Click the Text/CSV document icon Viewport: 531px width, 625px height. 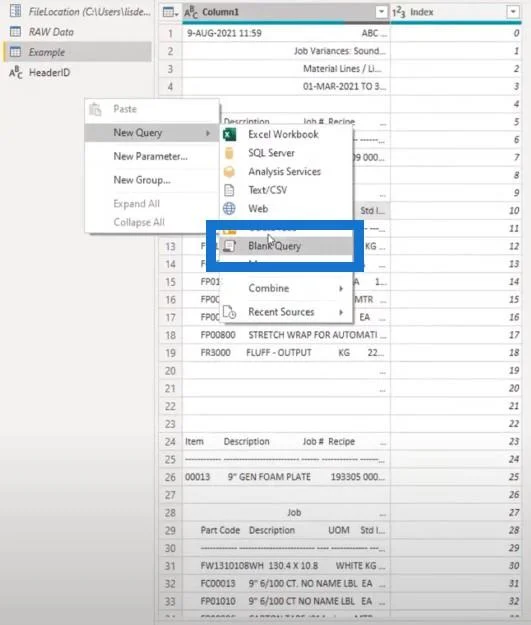point(229,190)
